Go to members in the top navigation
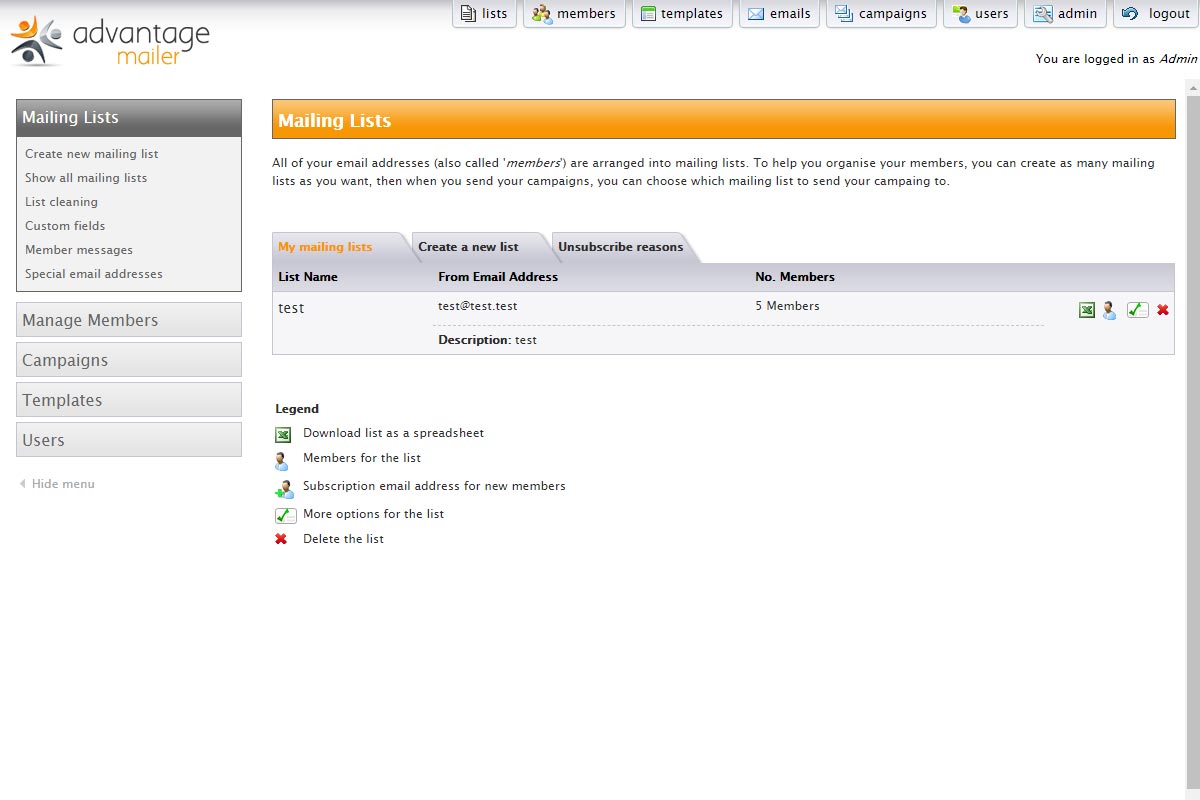The height and width of the screenshot is (800, 1200). coord(574,14)
